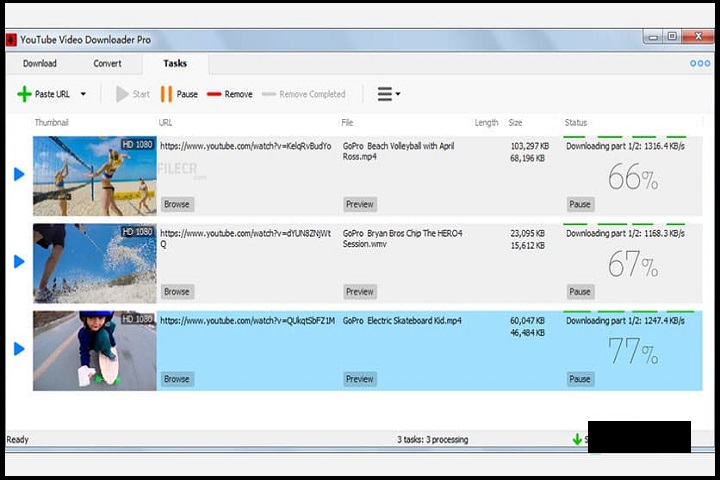
Task: Click blue play arrow beside Beach Volleyball row
Action: pyautogui.click(x=19, y=174)
